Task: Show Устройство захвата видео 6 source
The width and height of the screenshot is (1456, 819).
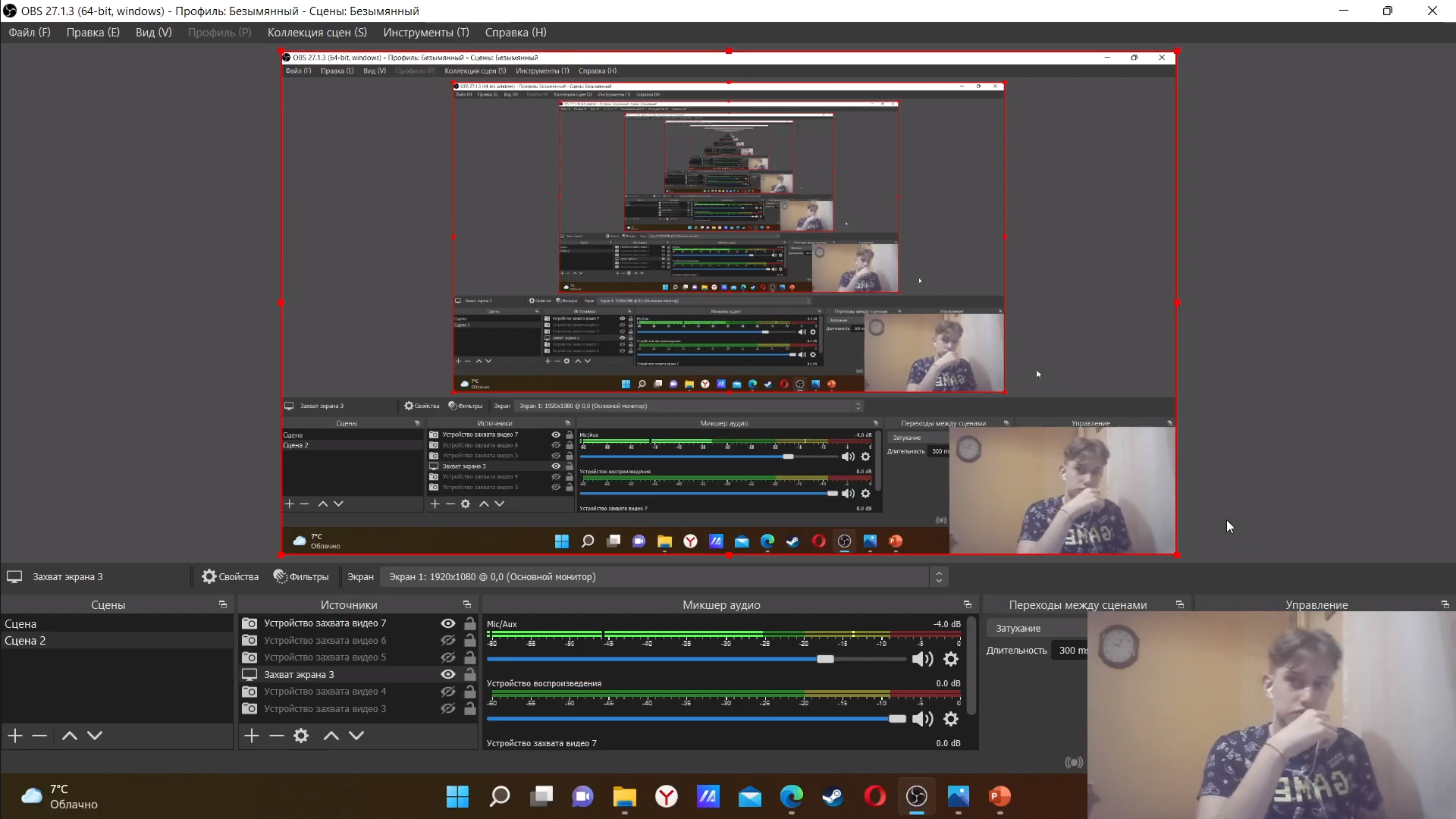Action: tap(448, 640)
